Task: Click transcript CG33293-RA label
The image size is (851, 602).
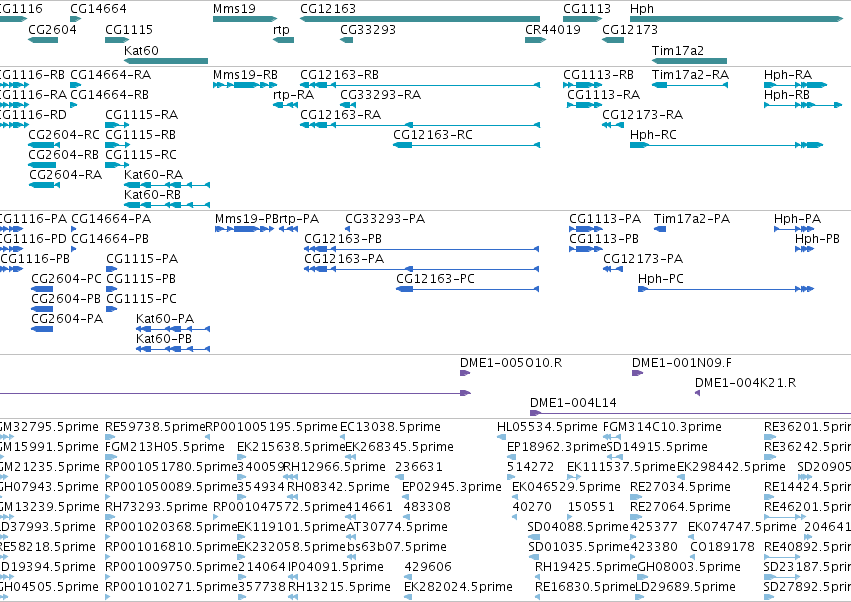Action: click(380, 94)
